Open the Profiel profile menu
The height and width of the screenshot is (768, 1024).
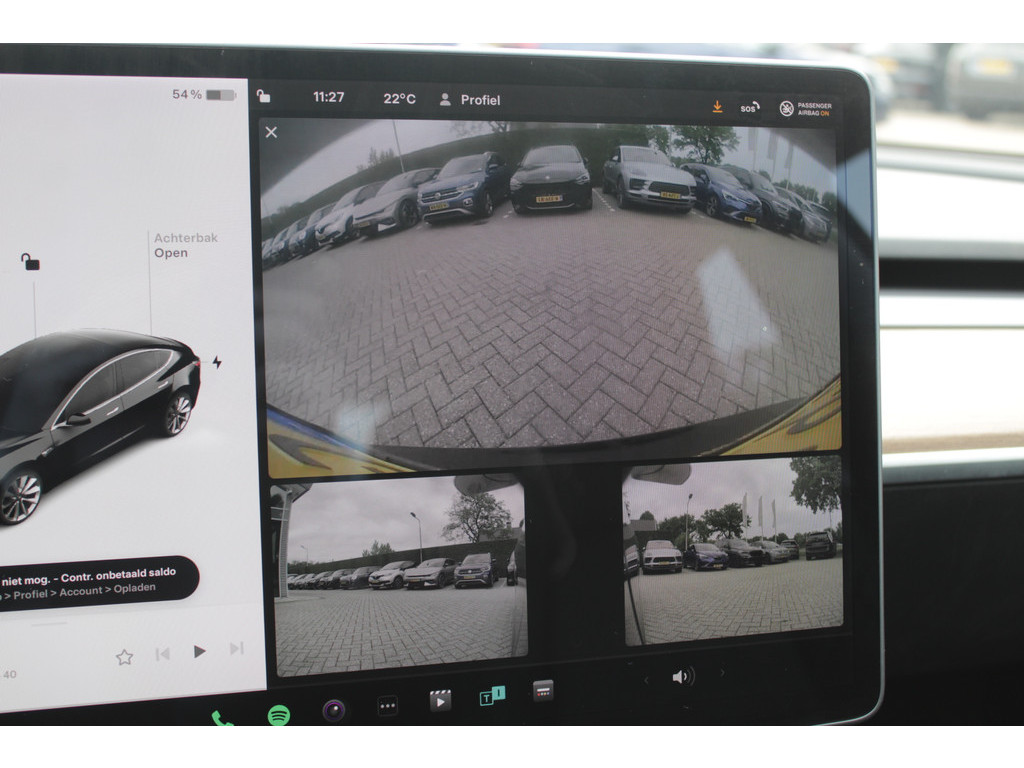click(470, 100)
